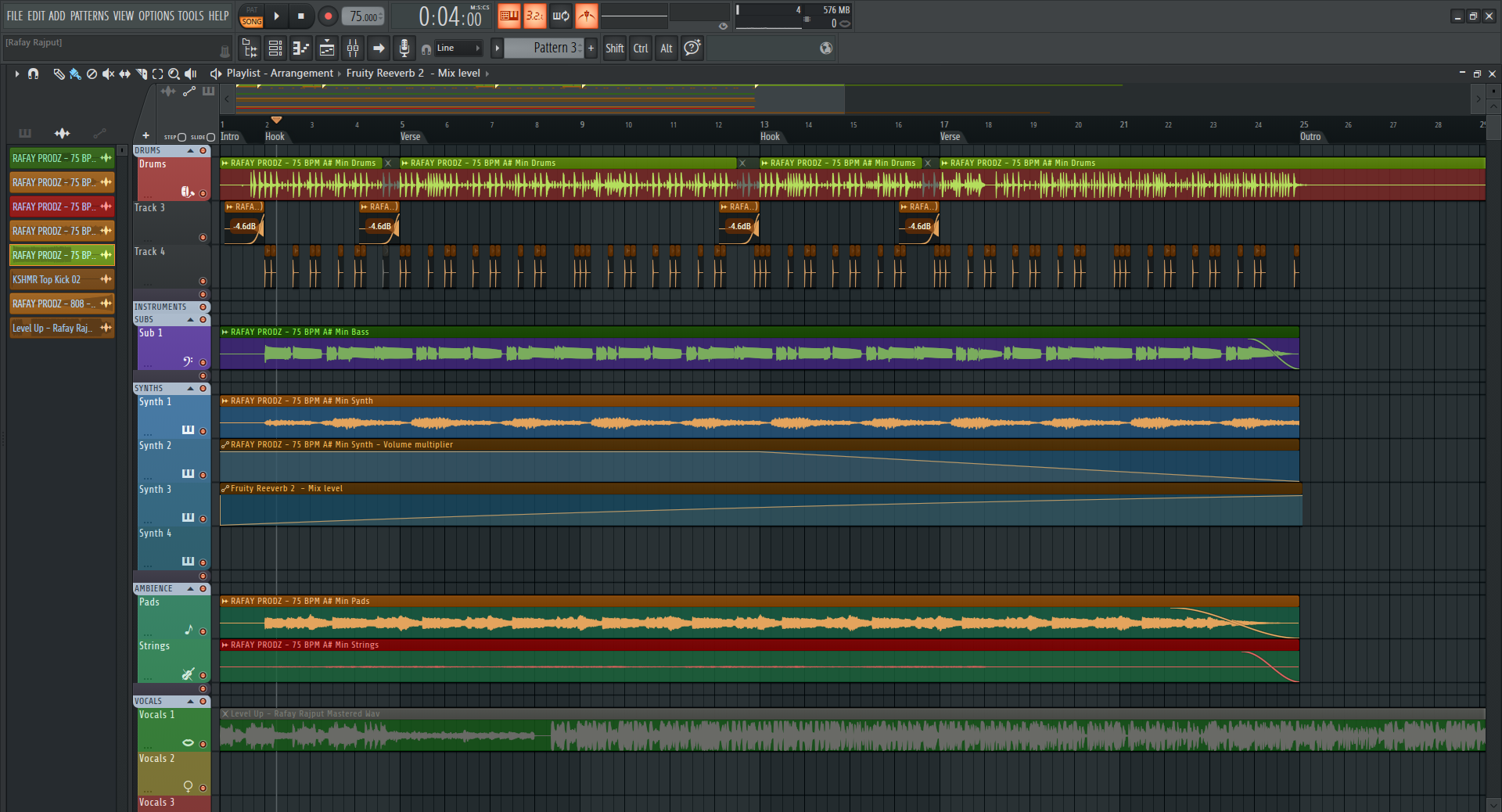The width and height of the screenshot is (1502, 812).
Task: Toggle the SLIDE mode option
Action: click(x=210, y=138)
